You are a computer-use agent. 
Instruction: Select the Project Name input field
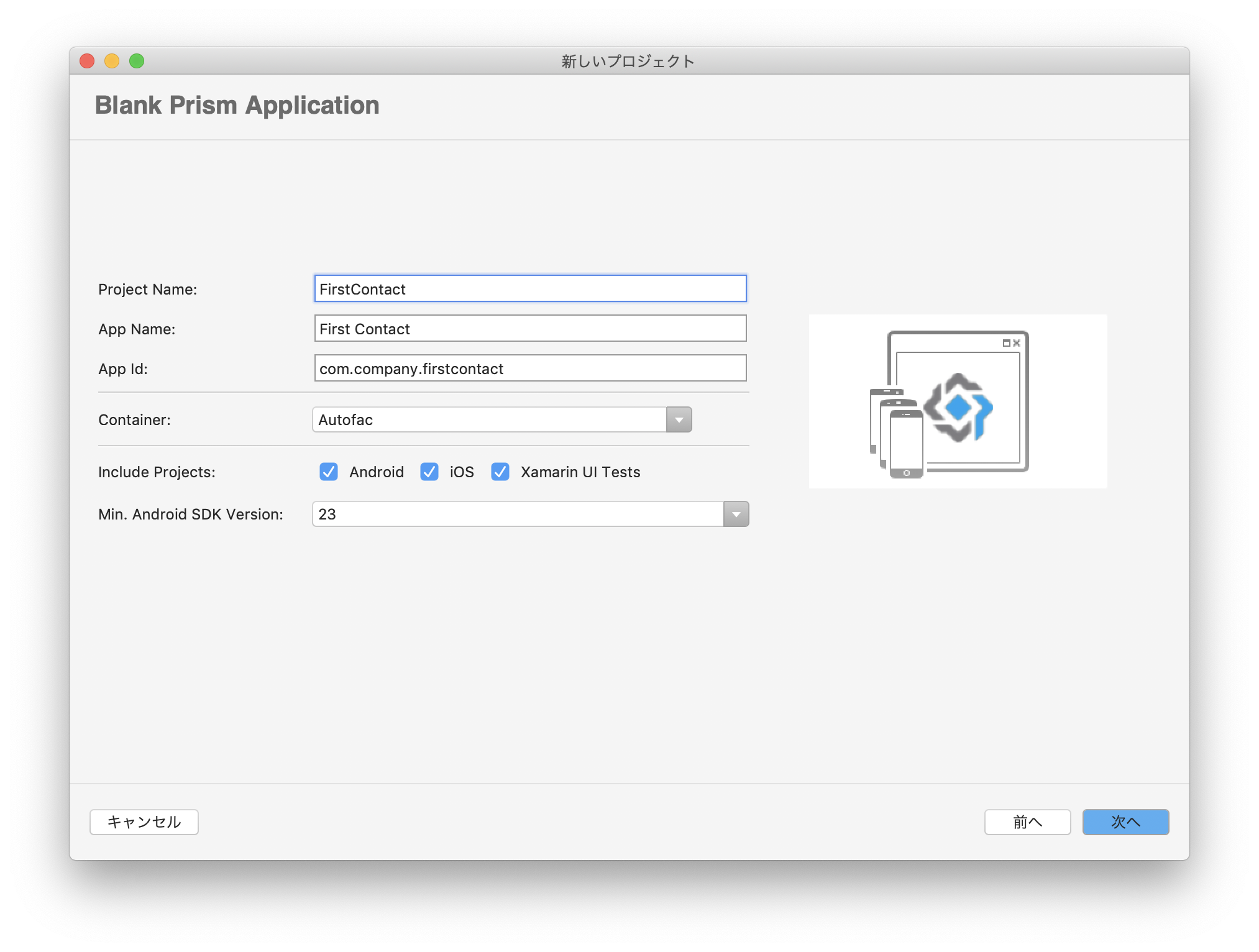pos(530,289)
